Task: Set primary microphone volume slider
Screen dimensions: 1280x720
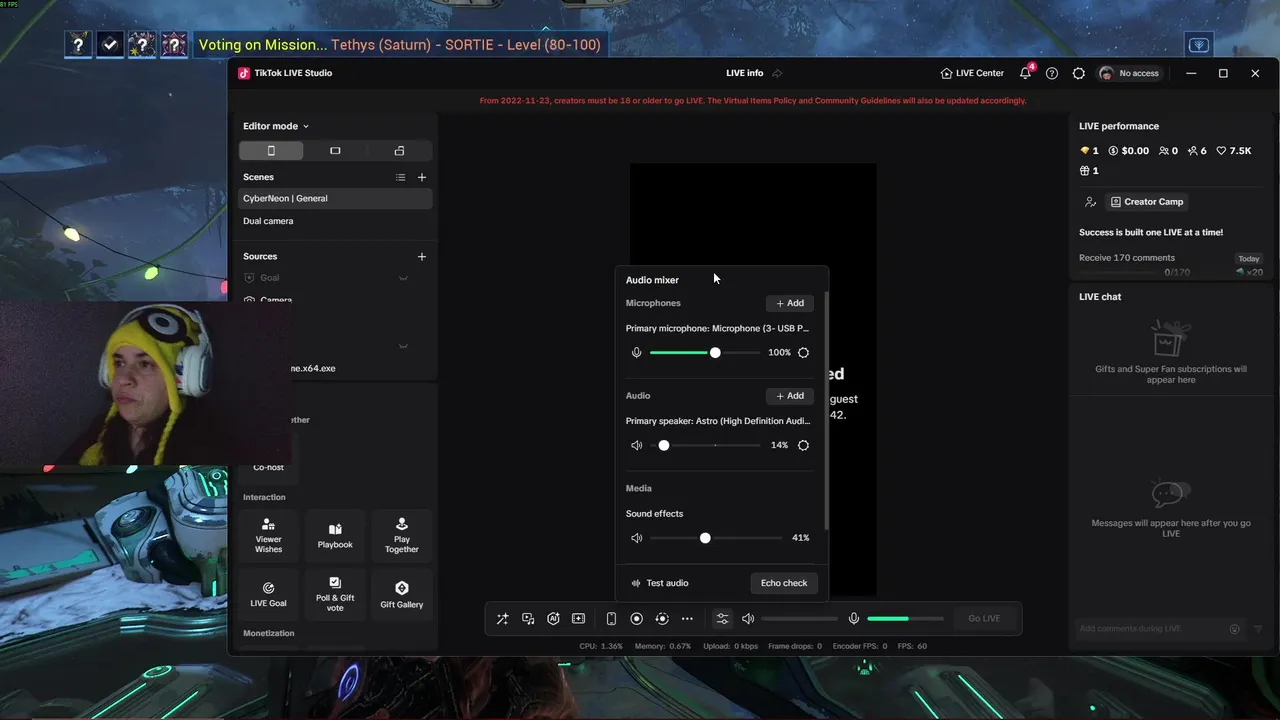Action: [x=704, y=353]
